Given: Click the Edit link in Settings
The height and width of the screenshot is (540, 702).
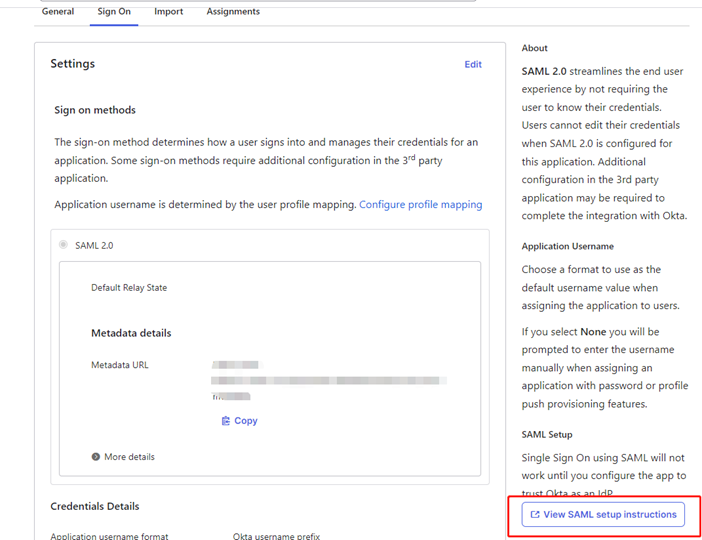Looking at the screenshot, I should (x=473, y=64).
